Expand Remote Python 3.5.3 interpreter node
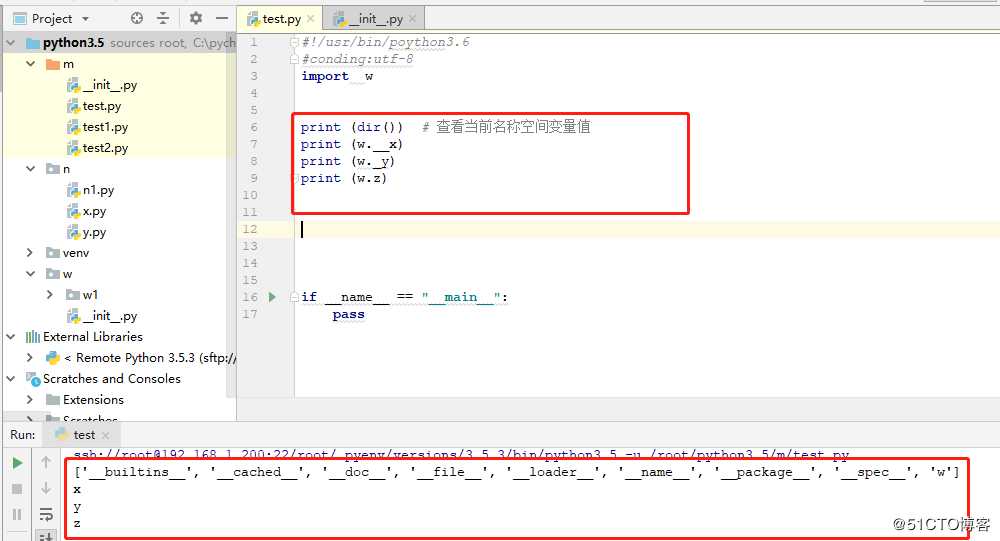The width and height of the screenshot is (1000, 541). 31,357
